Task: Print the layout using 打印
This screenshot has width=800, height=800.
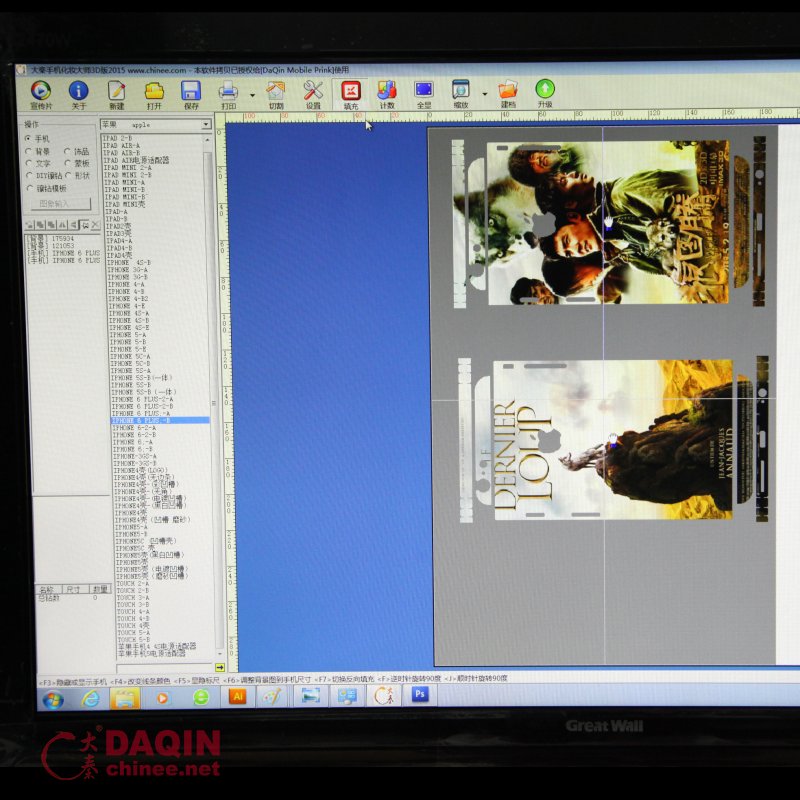Action: [228, 95]
